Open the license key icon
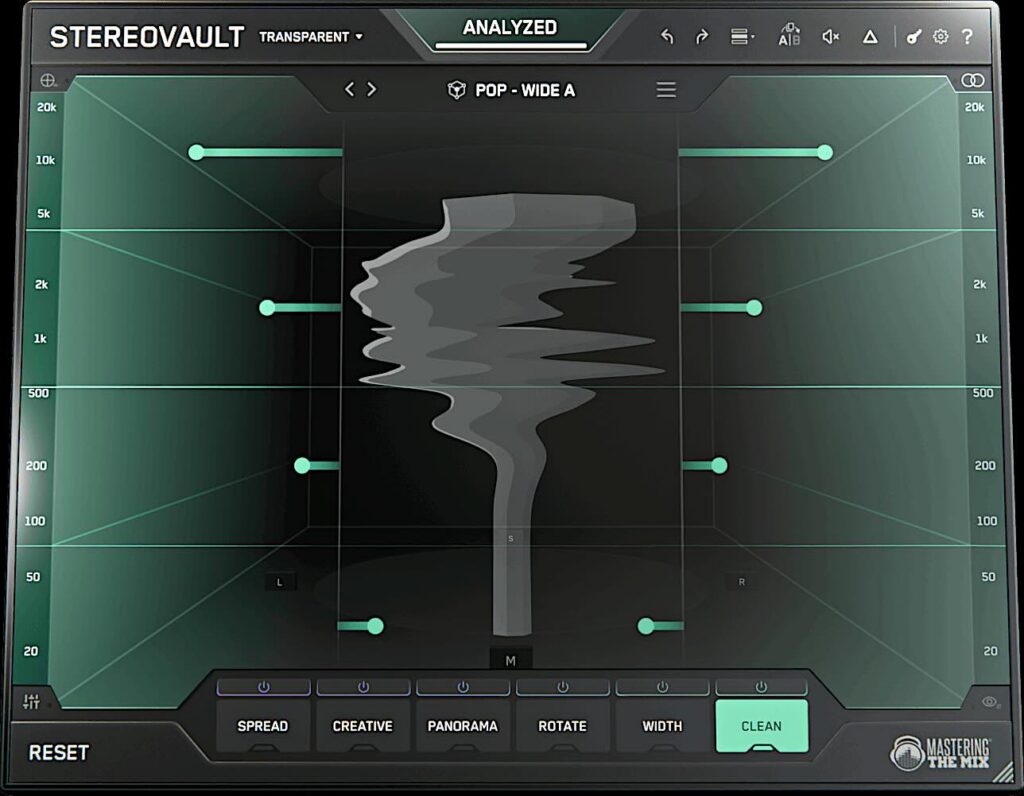The width and height of the screenshot is (1024, 796). pyautogui.click(x=914, y=37)
